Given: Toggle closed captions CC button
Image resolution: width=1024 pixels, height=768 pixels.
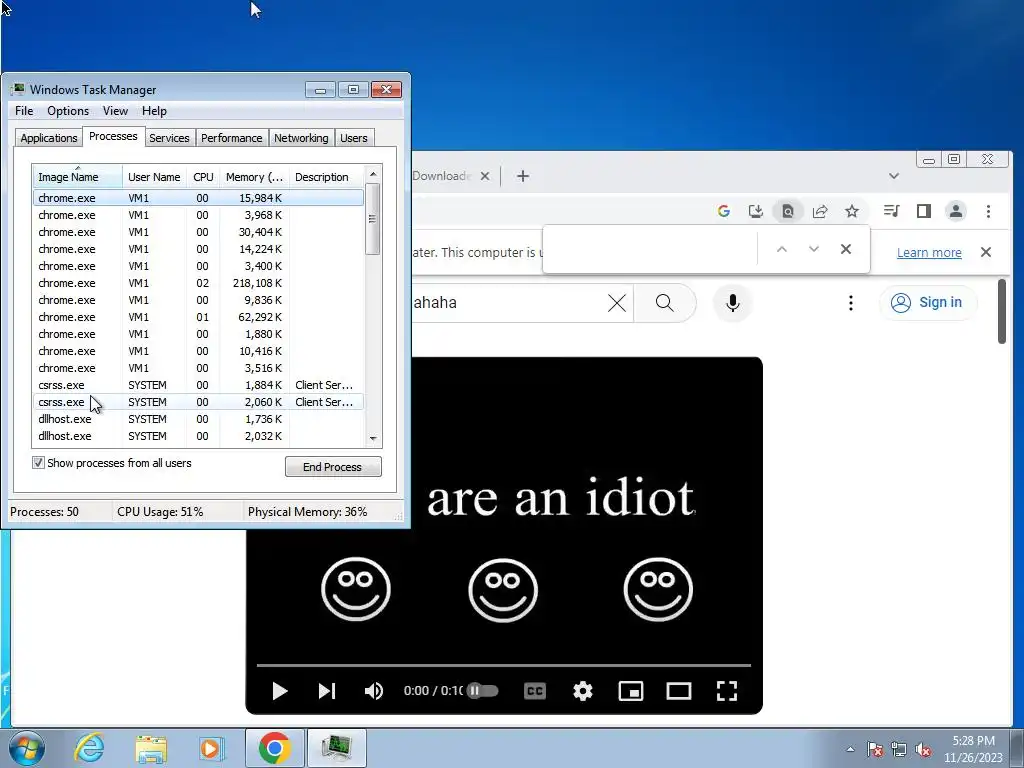Looking at the screenshot, I should (535, 691).
